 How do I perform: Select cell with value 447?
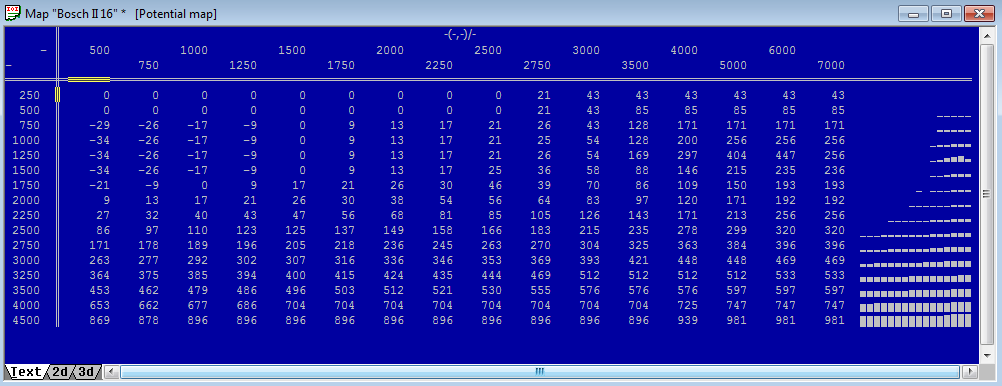(x=785, y=155)
